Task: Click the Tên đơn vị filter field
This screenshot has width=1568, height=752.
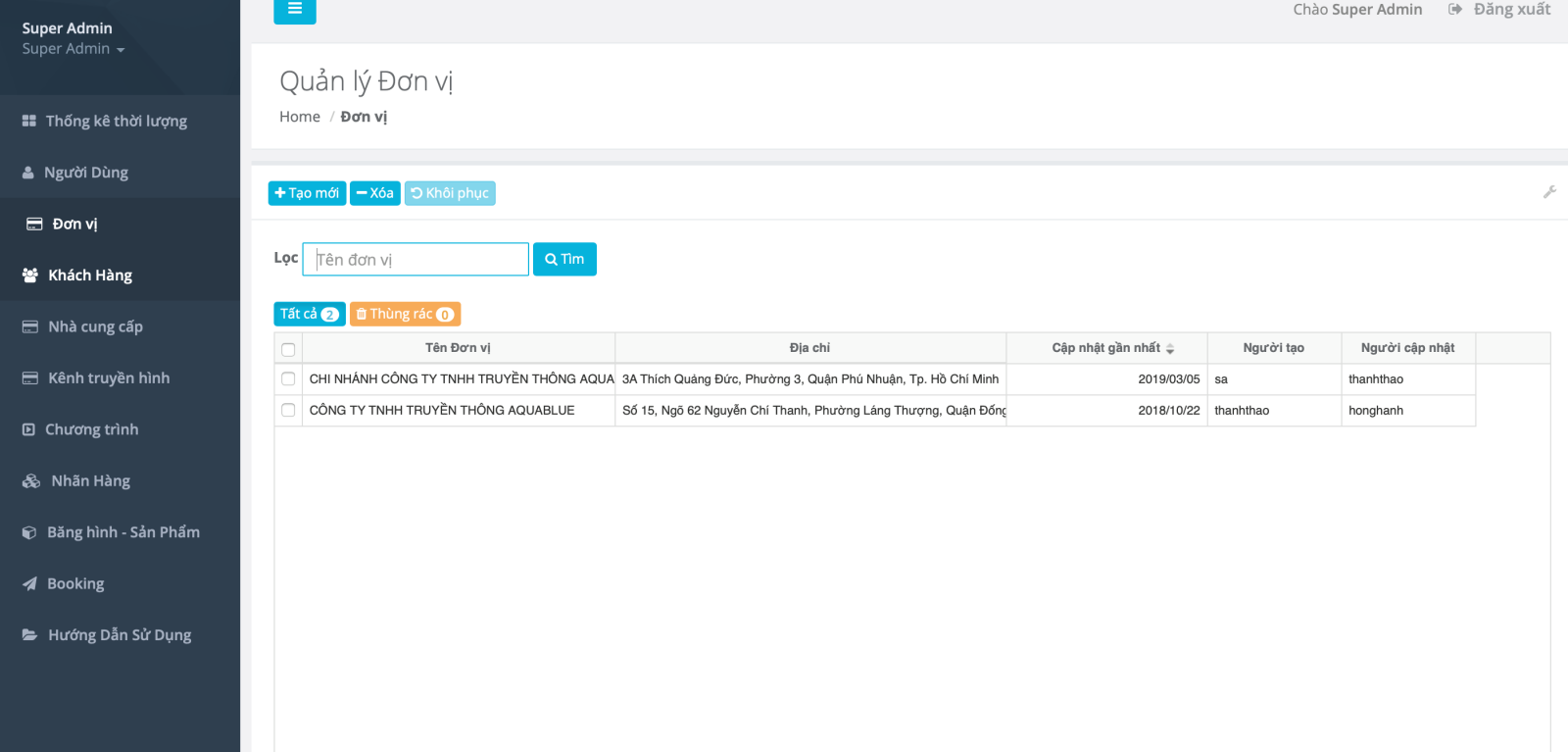Action: pyautogui.click(x=416, y=260)
